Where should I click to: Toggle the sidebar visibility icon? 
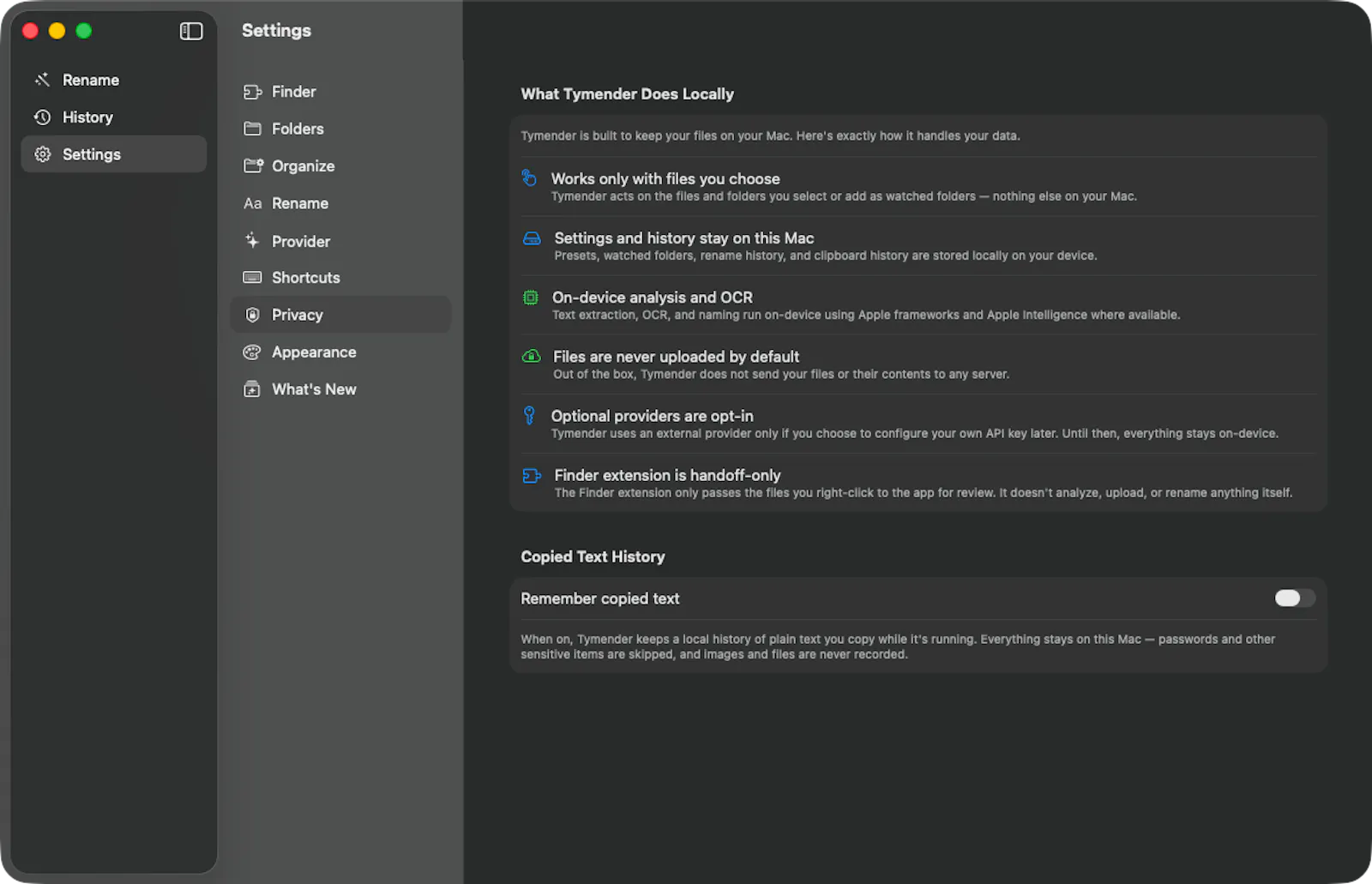191,31
